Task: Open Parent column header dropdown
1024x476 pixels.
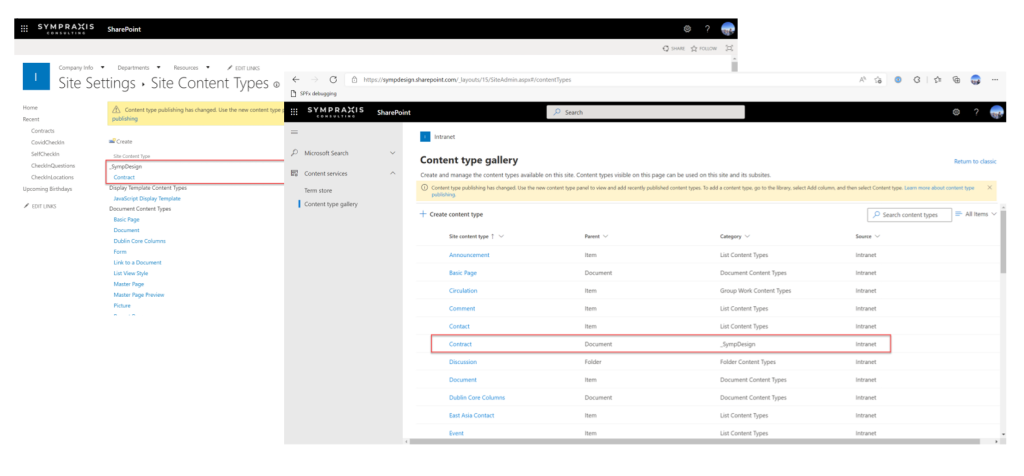Action: pyautogui.click(x=606, y=236)
